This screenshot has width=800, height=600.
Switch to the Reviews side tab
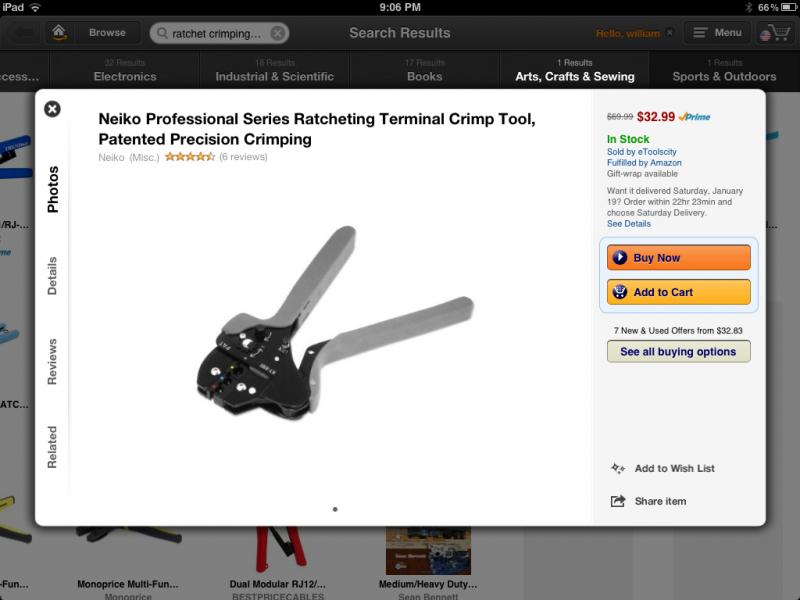[52, 361]
